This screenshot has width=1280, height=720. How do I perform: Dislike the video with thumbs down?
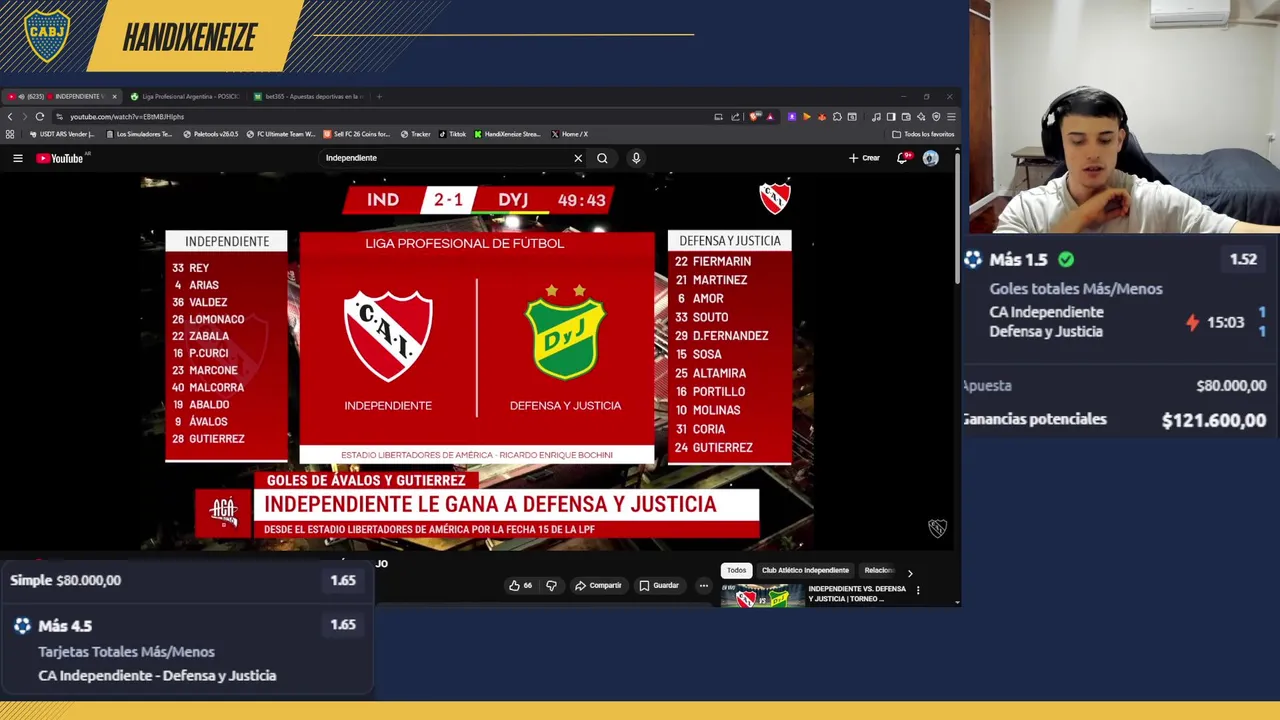pos(551,585)
